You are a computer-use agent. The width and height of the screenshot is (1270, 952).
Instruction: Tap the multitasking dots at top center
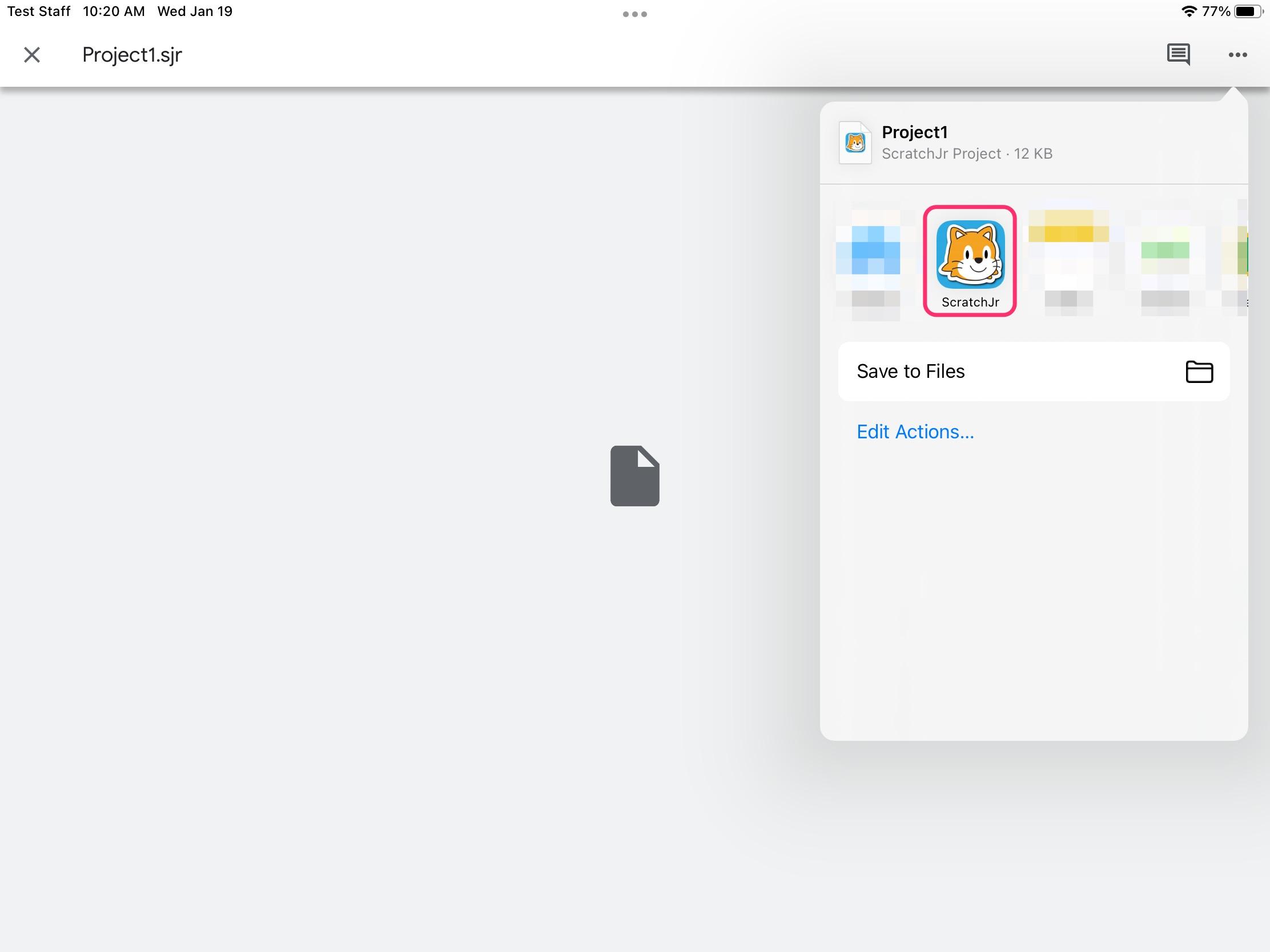pyautogui.click(x=634, y=14)
